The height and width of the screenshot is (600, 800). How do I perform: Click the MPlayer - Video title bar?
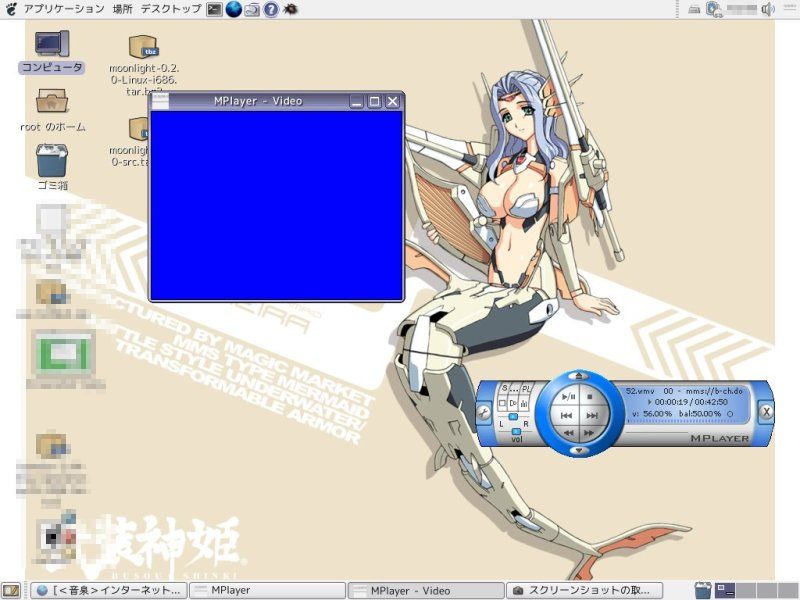tap(258, 101)
